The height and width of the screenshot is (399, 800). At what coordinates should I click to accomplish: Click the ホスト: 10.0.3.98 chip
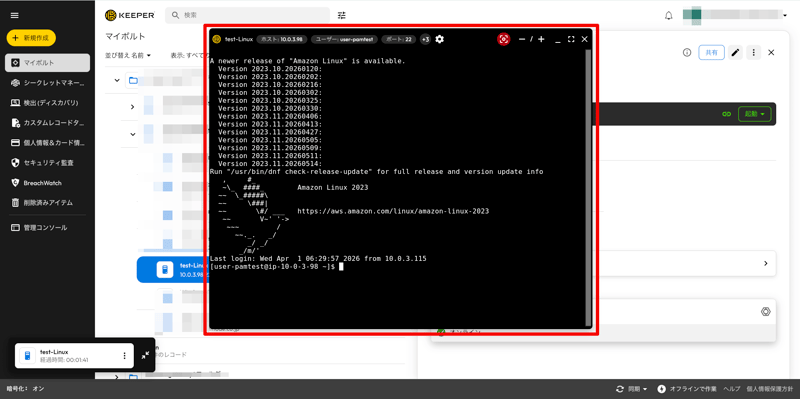tap(282, 39)
